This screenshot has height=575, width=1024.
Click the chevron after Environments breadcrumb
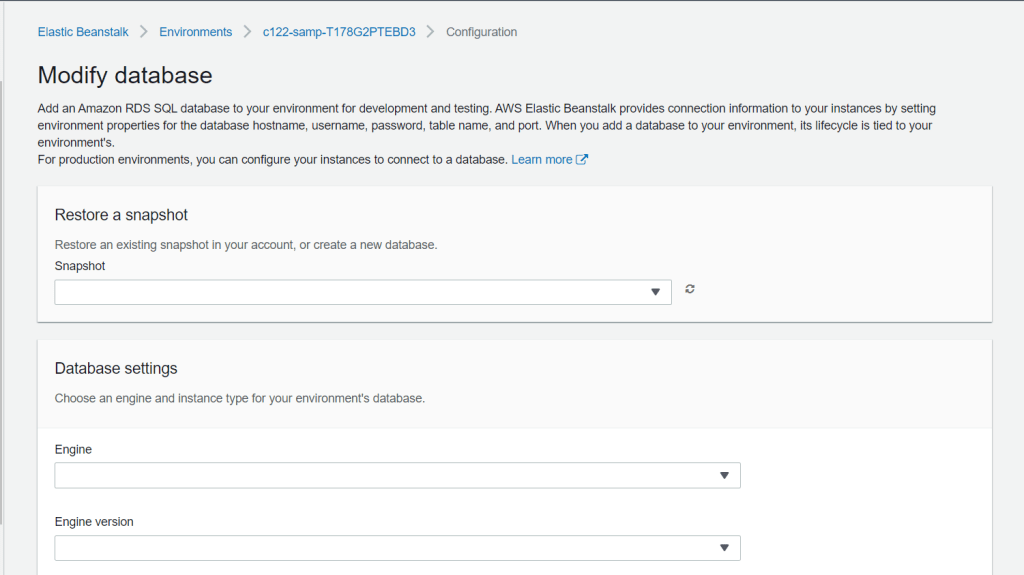coord(247,32)
